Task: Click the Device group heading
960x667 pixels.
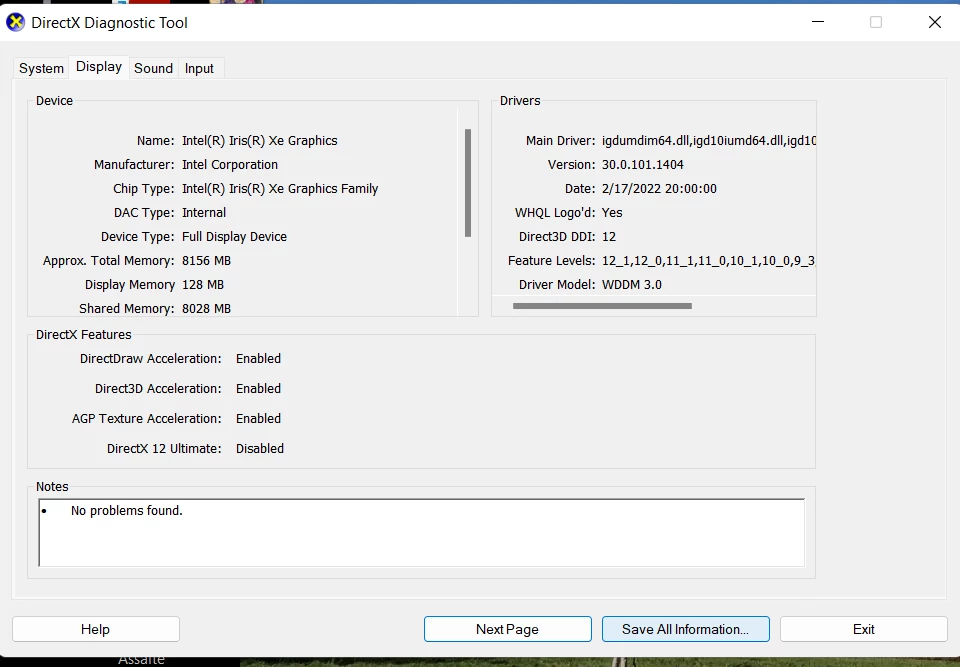Action: click(x=54, y=100)
